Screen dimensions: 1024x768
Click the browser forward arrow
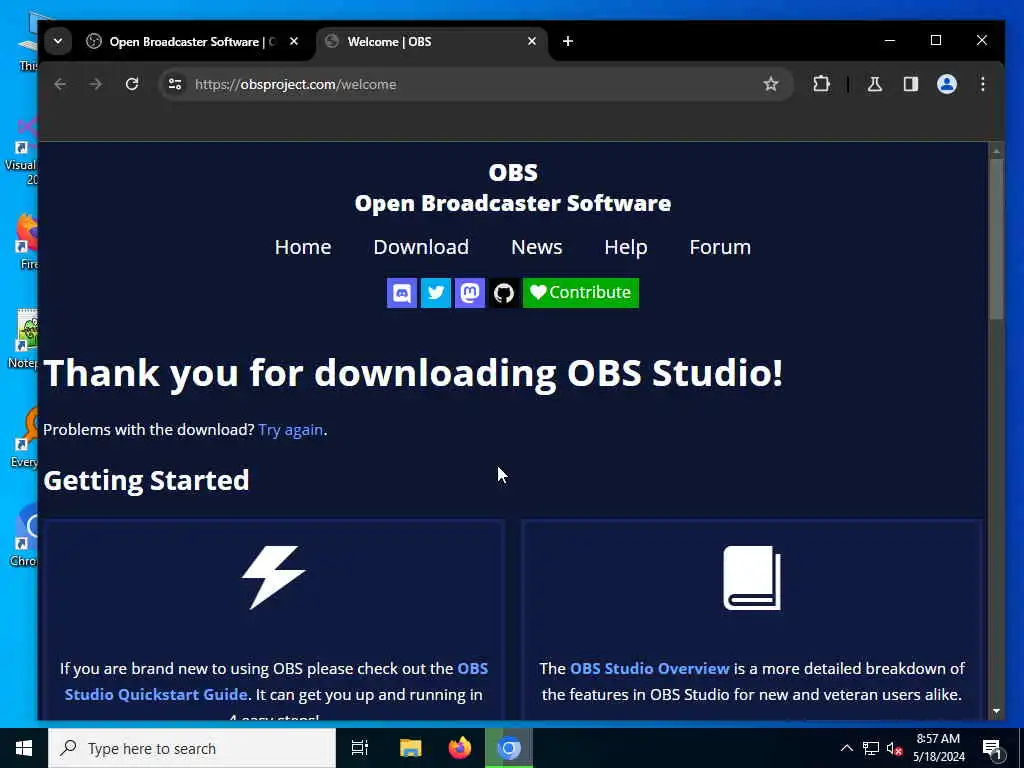pyautogui.click(x=95, y=84)
